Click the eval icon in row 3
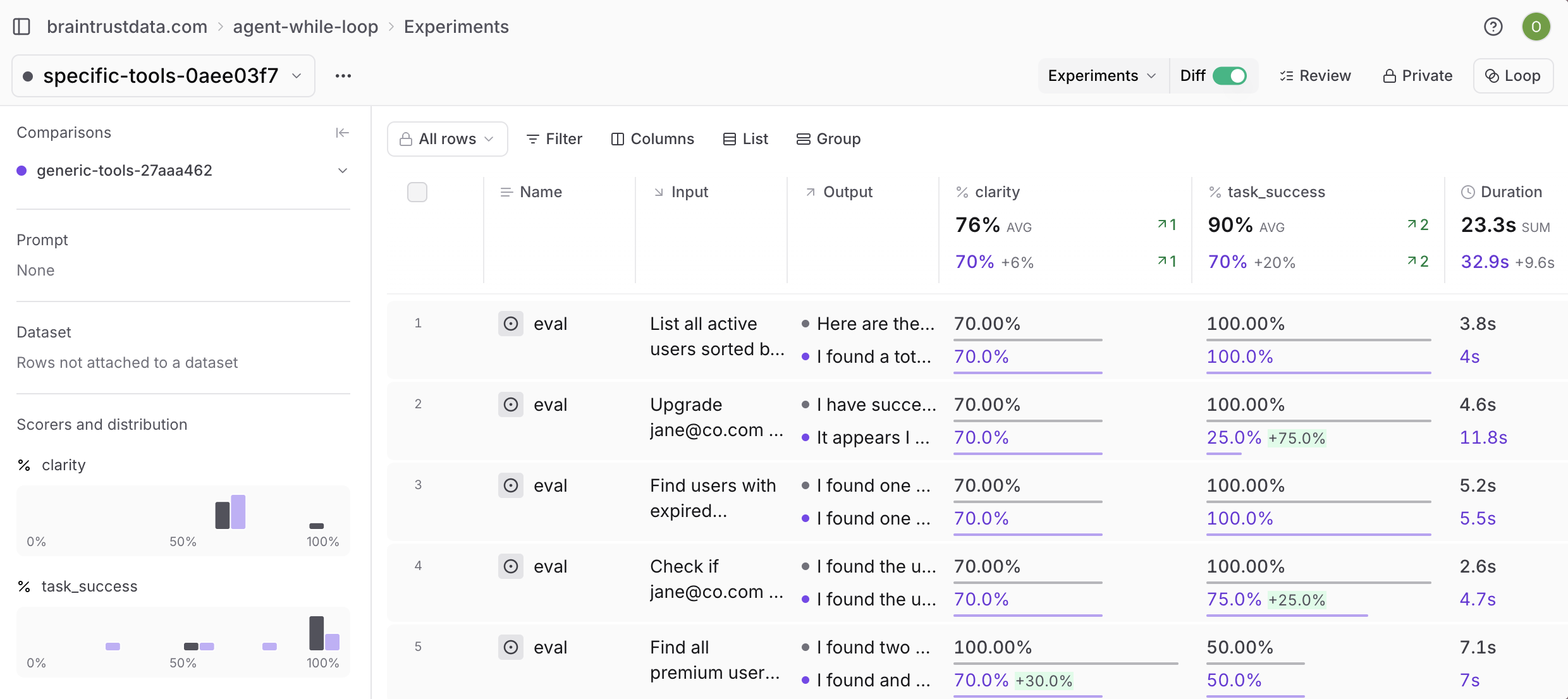The width and height of the screenshot is (1568, 699). click(x=511, y=485)
